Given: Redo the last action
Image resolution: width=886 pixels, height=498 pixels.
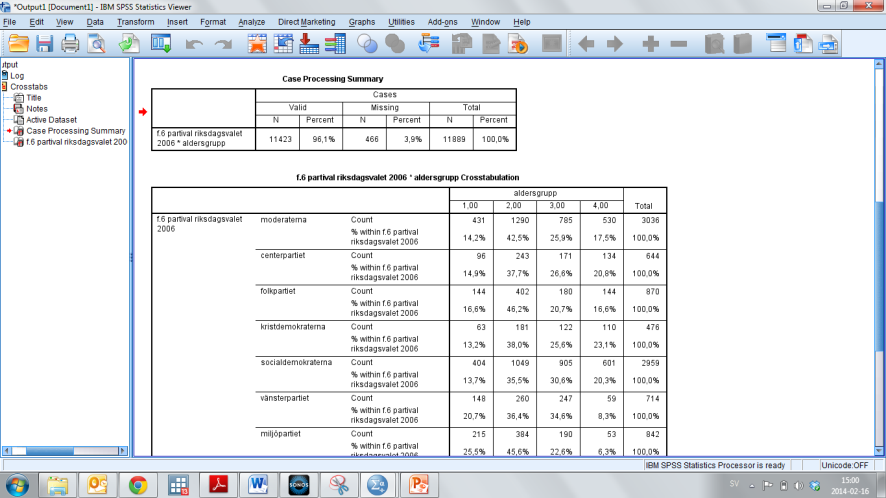Looking at the screenshot, I should (x=224, y=44).
